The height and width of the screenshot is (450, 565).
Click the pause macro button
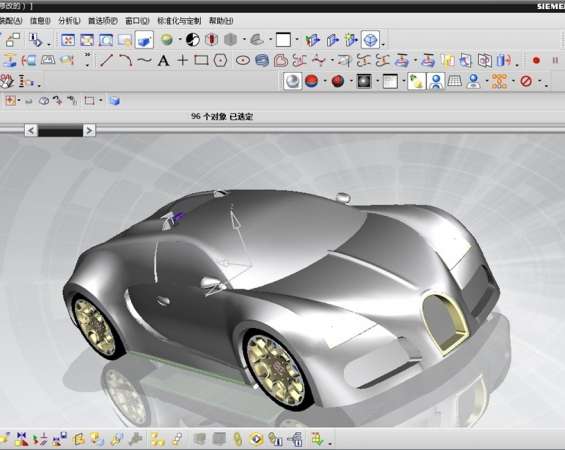[x=555, y=61]
